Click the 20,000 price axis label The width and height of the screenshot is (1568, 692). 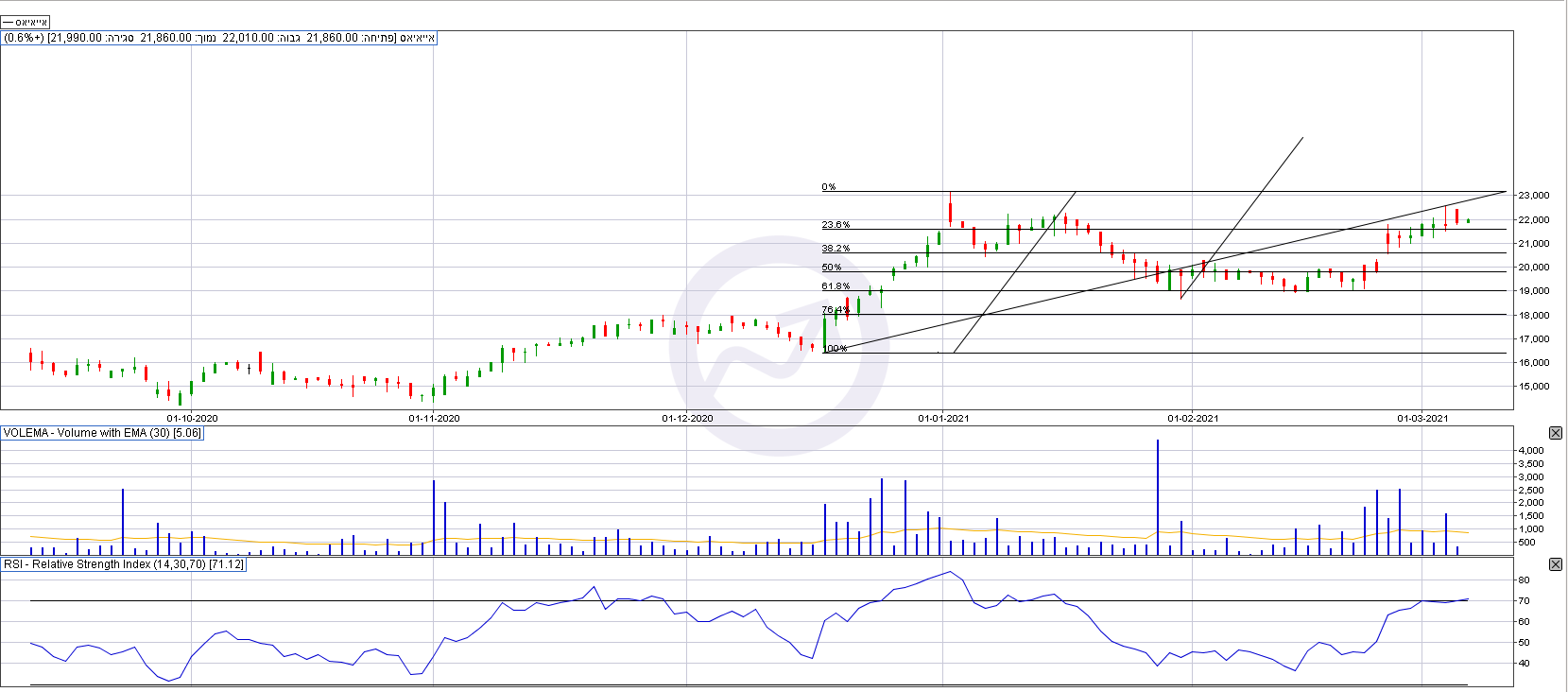coord(1534,267)
